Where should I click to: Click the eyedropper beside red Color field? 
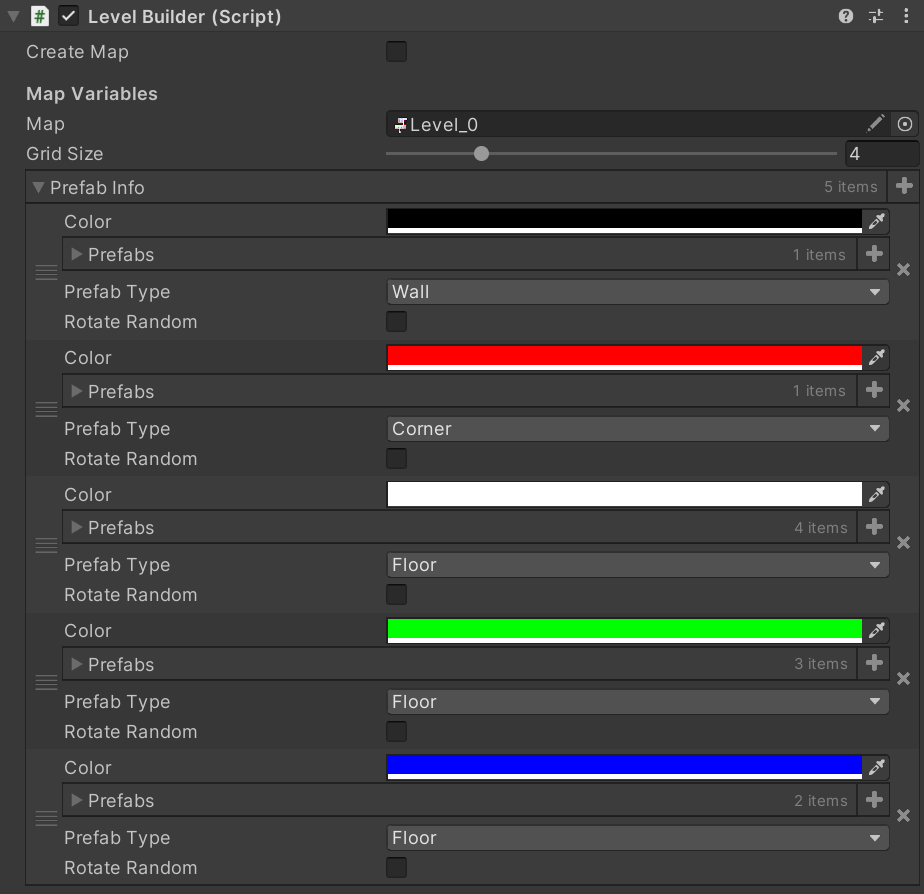pyautogui.click(x=877, y=357)
